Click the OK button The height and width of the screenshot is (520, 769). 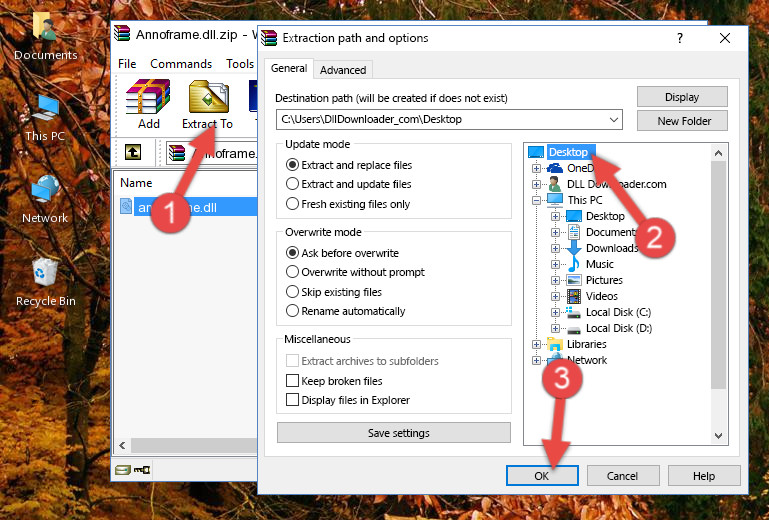tap(542, 475)
